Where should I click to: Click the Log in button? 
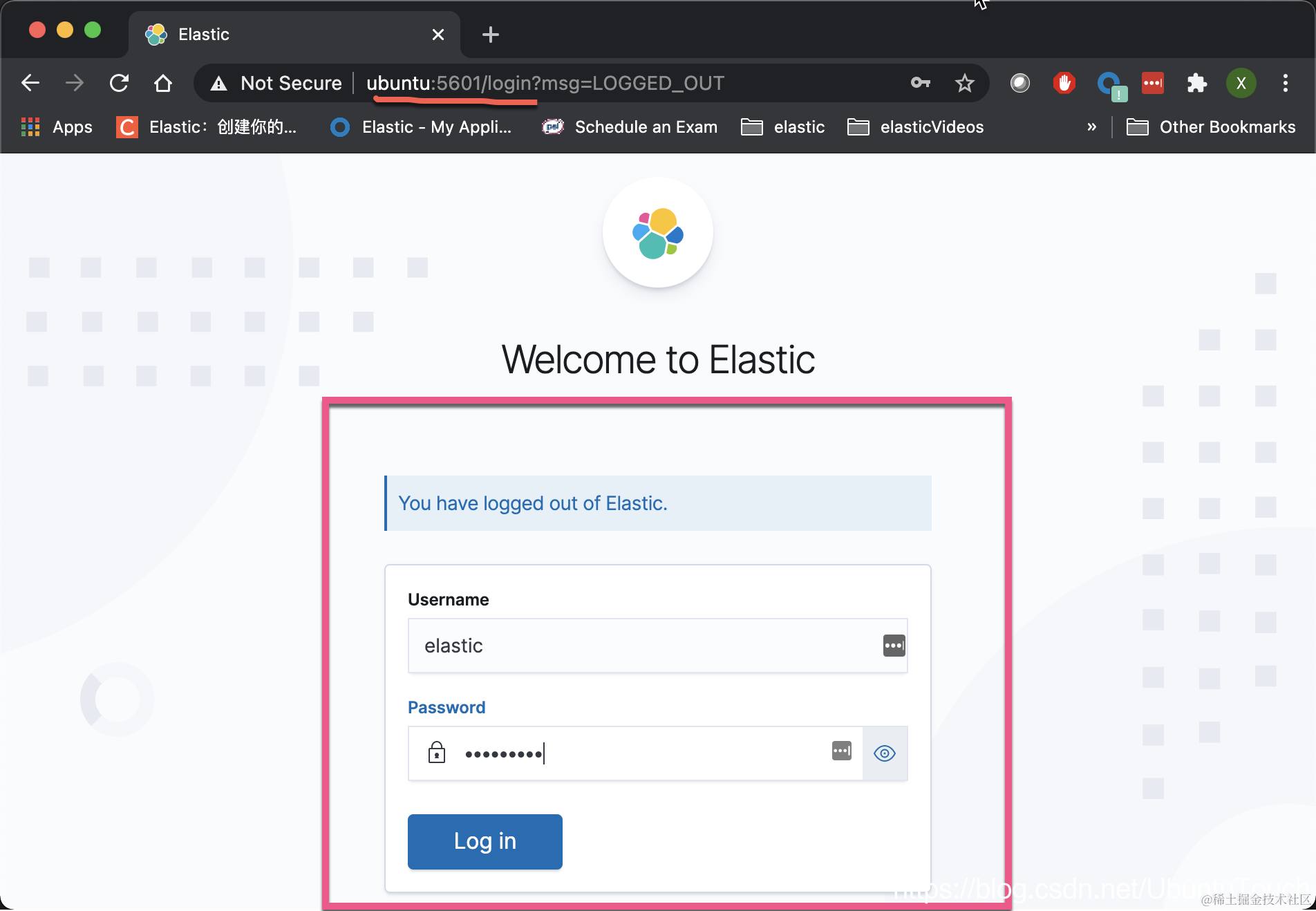point(485,841)
